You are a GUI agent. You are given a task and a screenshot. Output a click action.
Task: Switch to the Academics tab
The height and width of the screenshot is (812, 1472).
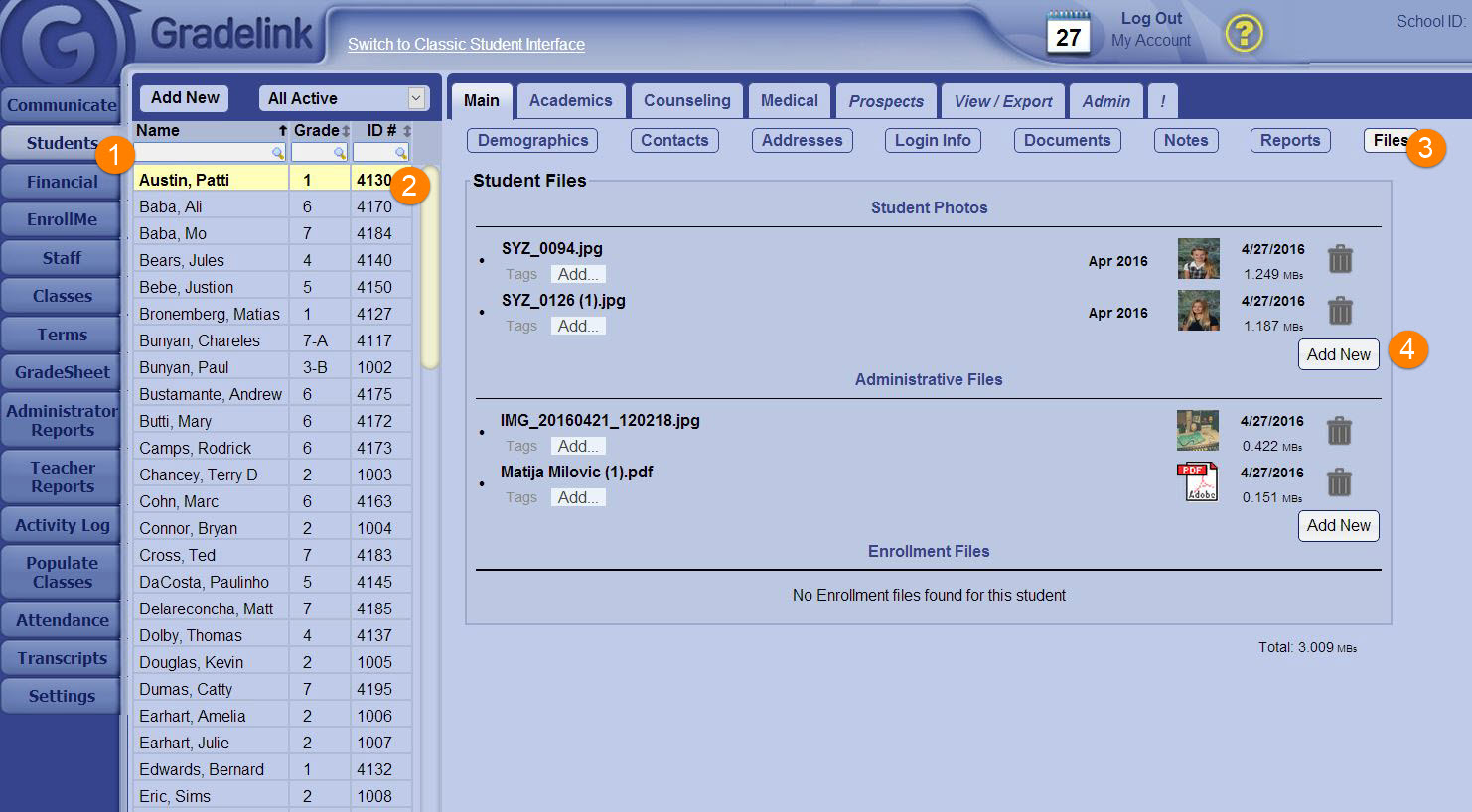570,101
